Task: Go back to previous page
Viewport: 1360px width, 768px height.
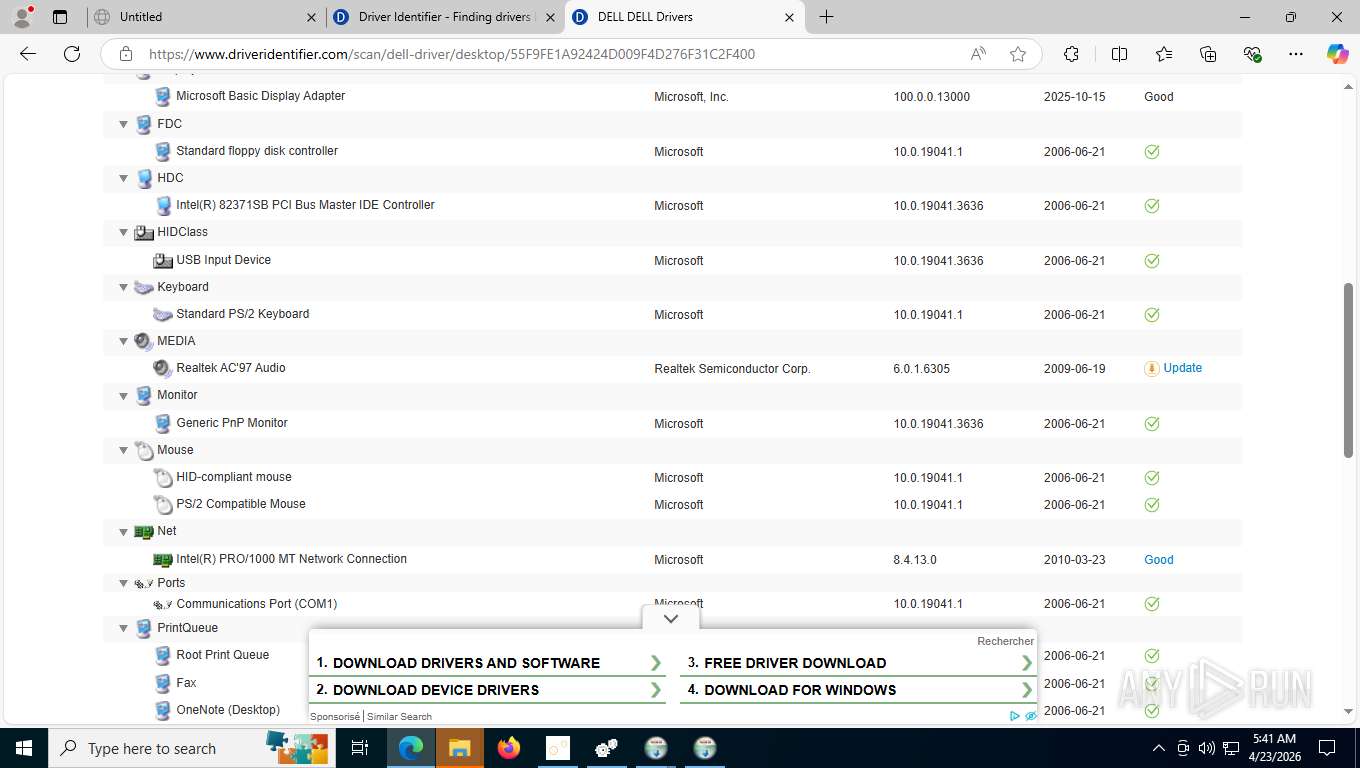Action: click(27, 54)
